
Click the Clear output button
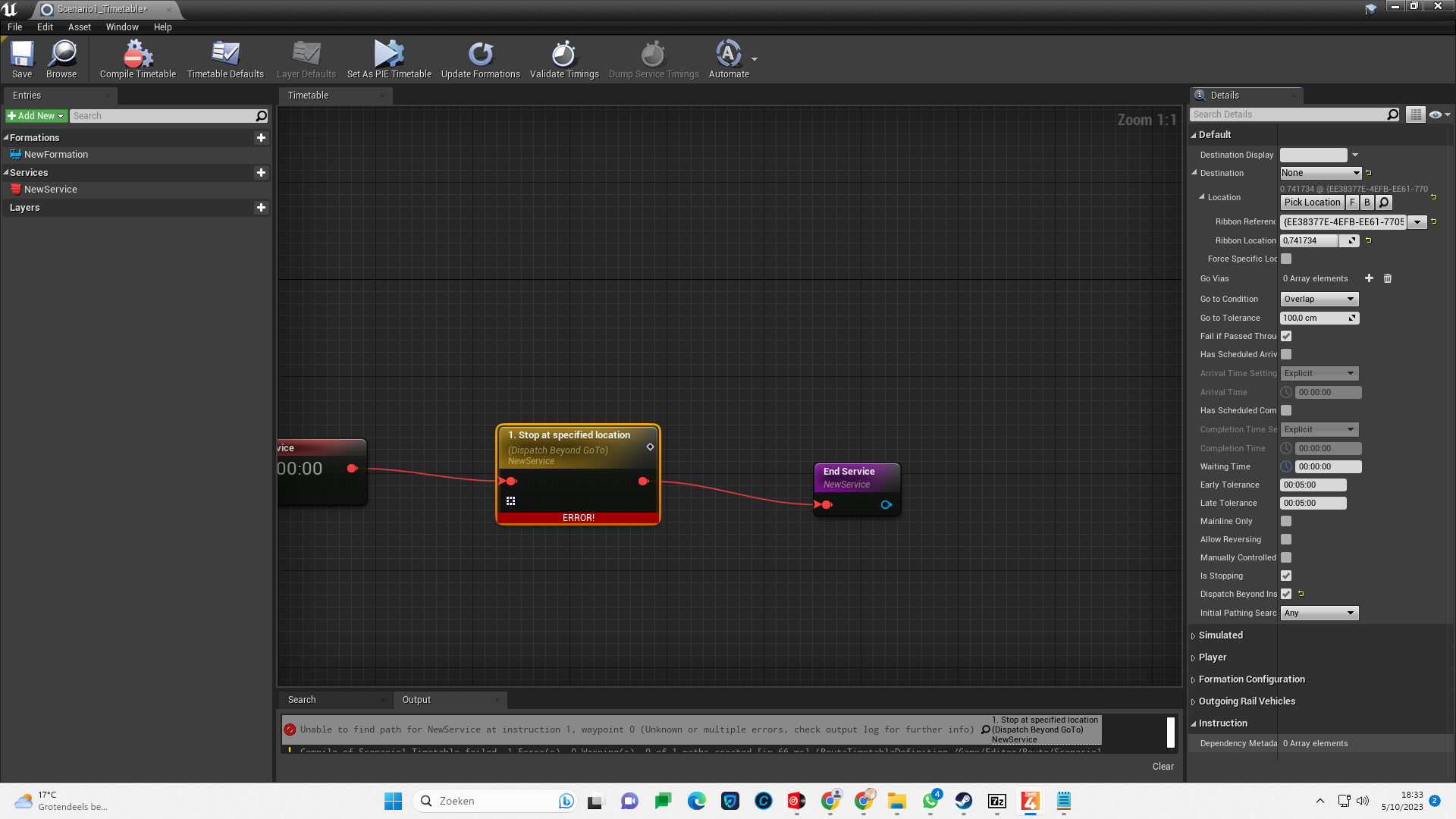point(1163,767)
